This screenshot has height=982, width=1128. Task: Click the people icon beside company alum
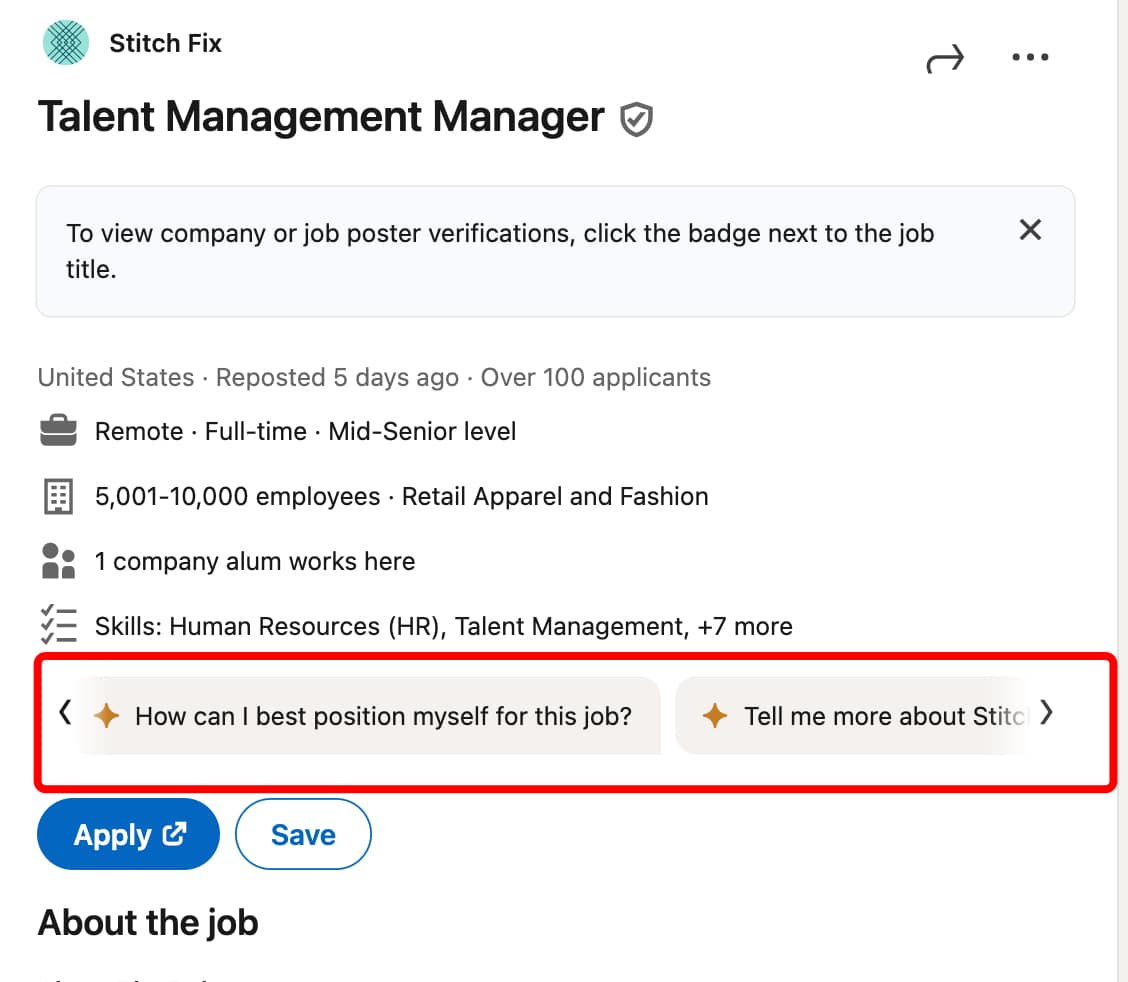point(58,561)
